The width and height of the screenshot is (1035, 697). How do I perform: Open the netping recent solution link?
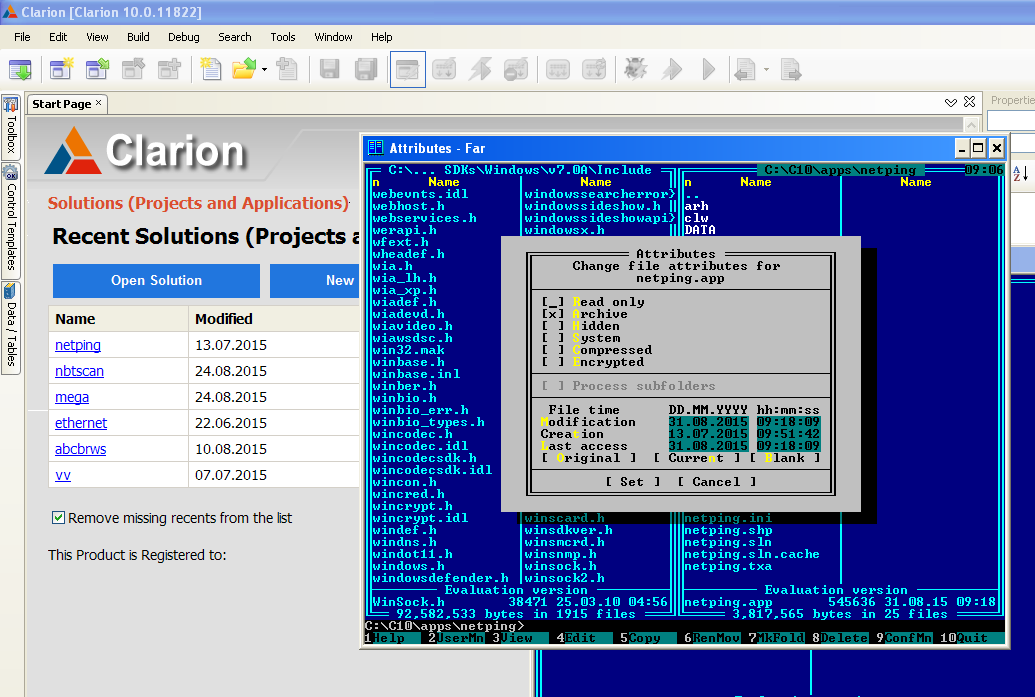[x=78, y=345]
